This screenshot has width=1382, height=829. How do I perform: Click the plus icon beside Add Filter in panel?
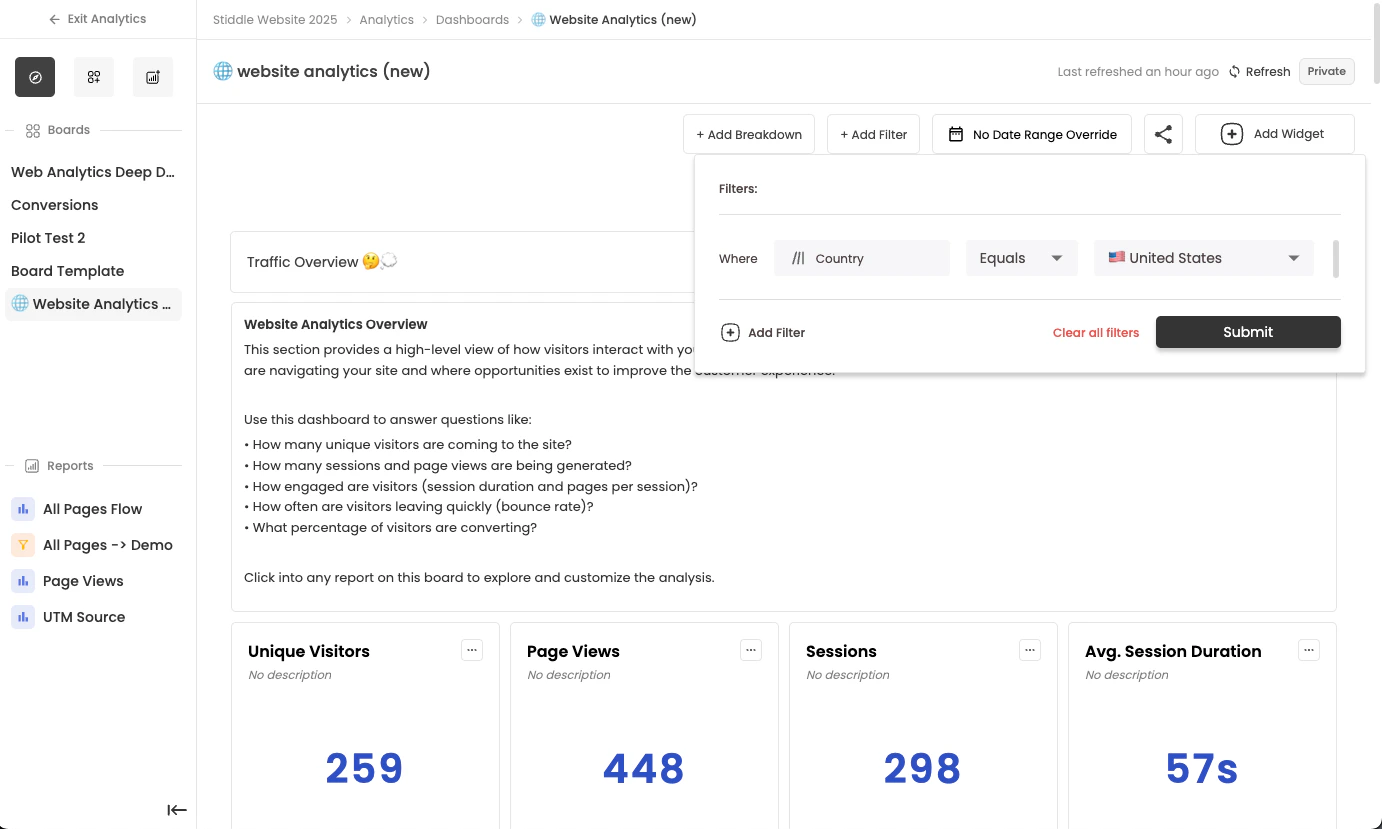730,332
